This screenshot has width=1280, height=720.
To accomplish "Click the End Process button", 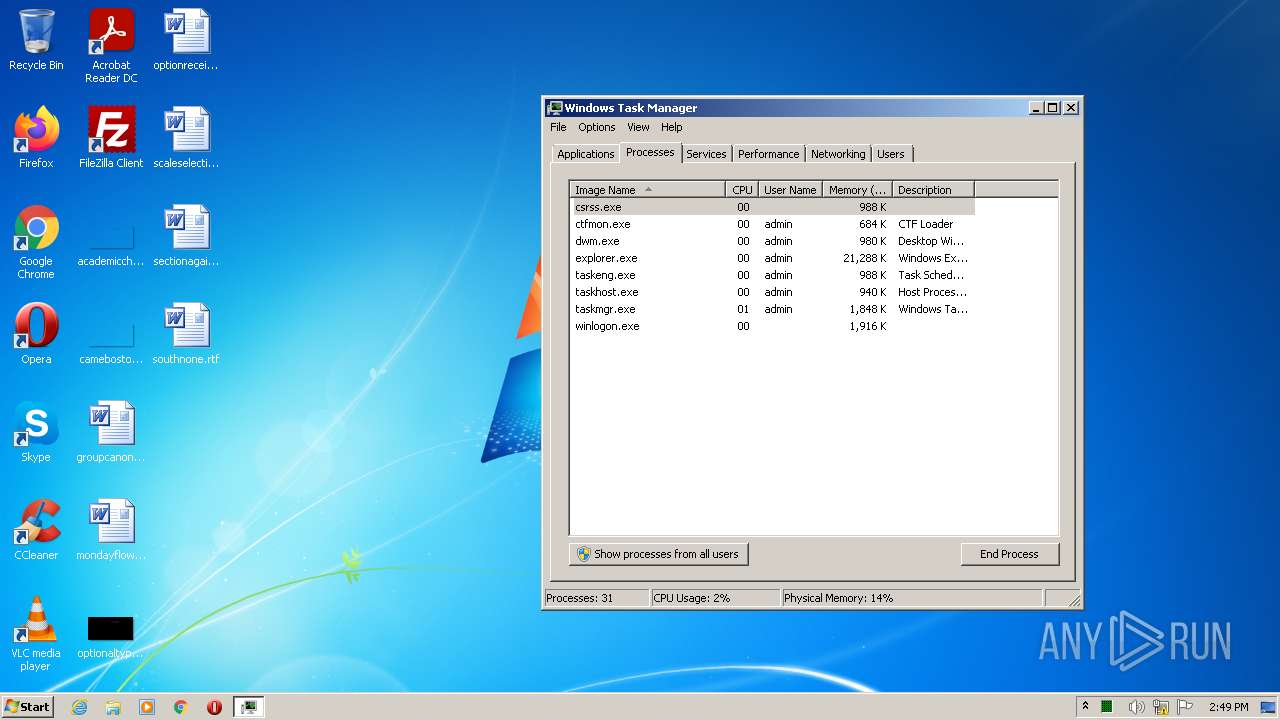I will [1009, 554].
